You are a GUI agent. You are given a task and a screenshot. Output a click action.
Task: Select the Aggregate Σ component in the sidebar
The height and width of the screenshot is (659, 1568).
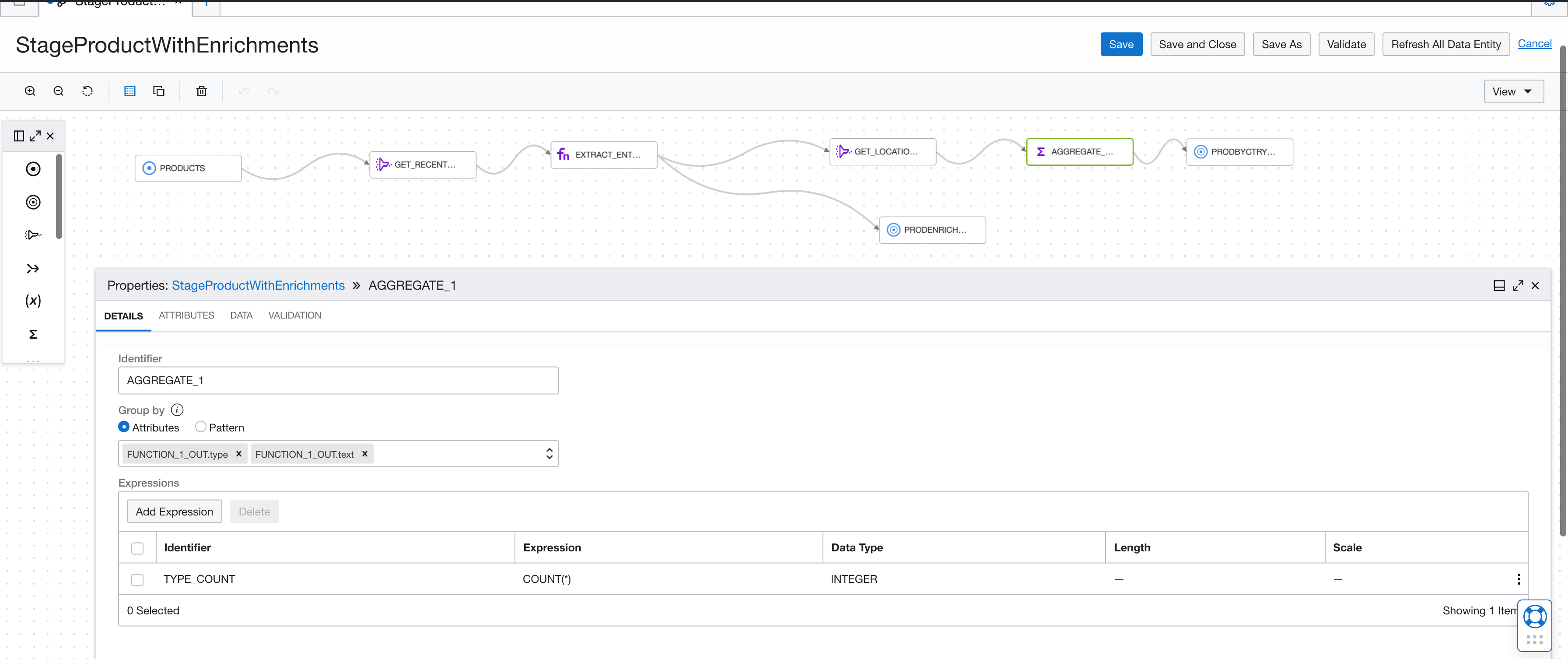[33, 334]
